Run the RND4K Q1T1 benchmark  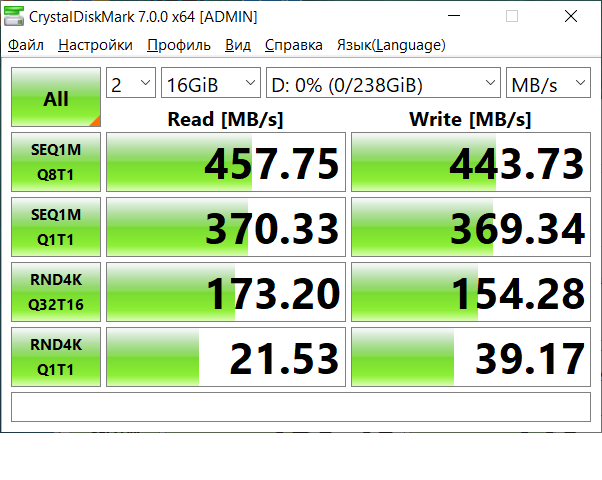[x=56, y=356]
